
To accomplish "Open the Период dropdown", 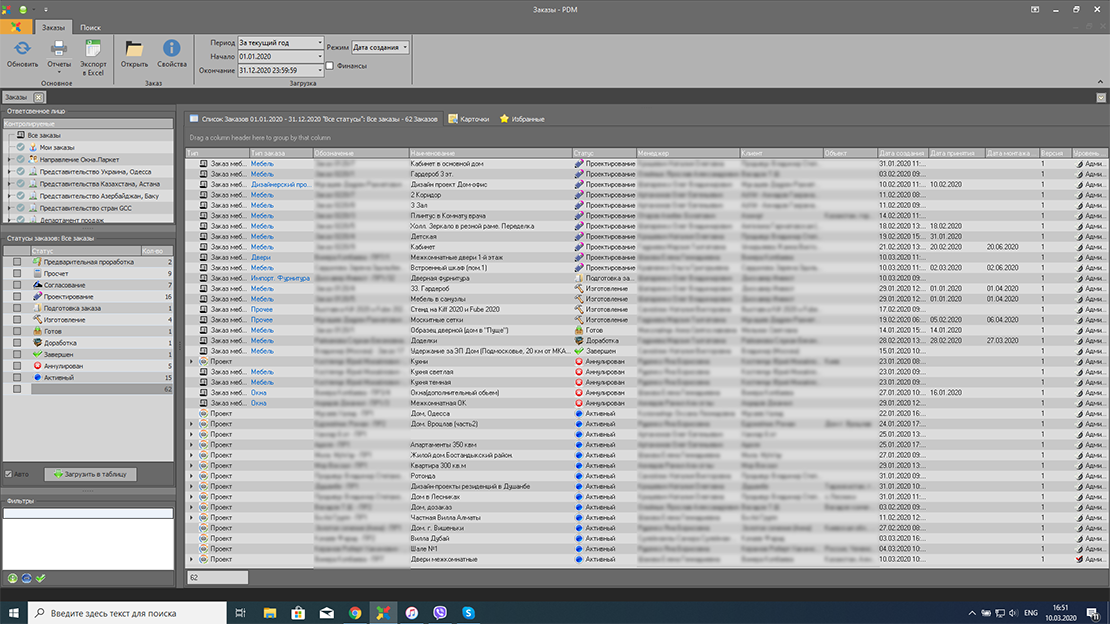I will [319, 42].
